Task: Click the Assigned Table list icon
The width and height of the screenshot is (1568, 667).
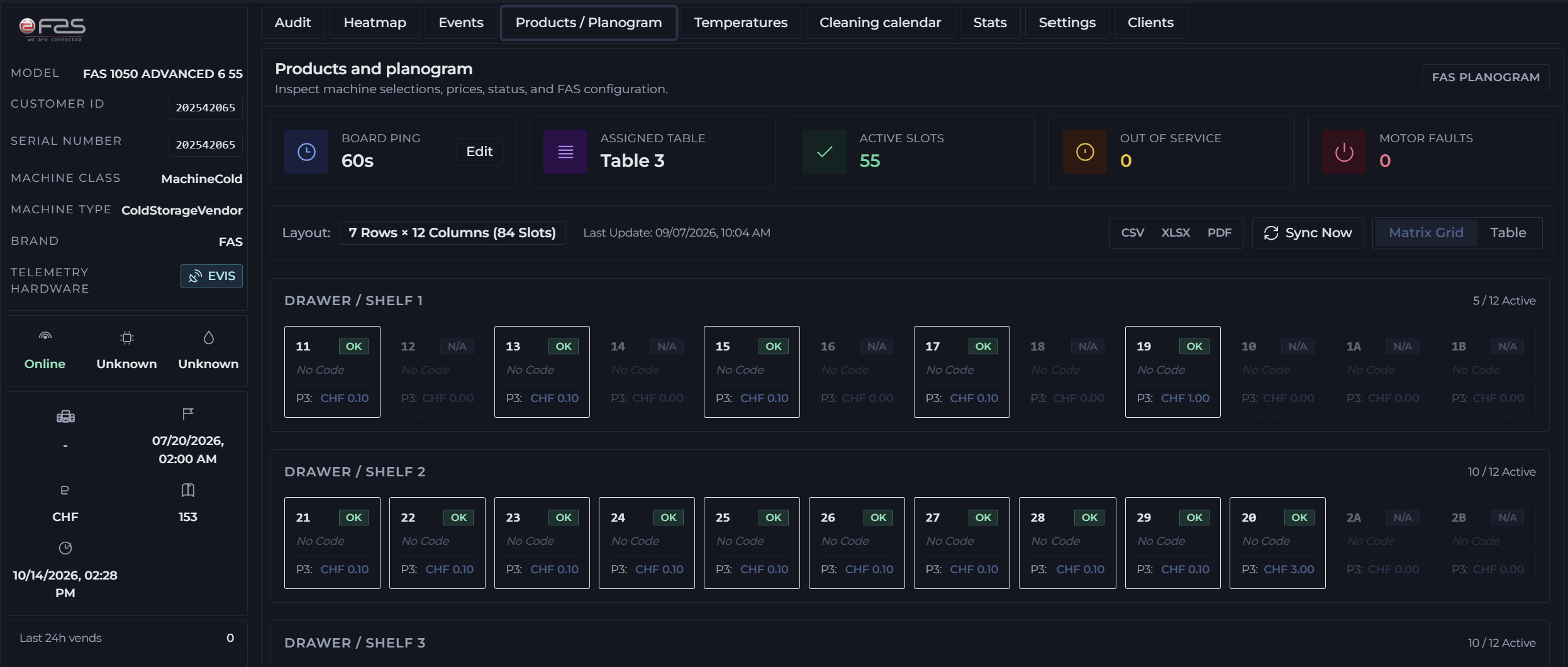Action: click(x=565, y=152)
